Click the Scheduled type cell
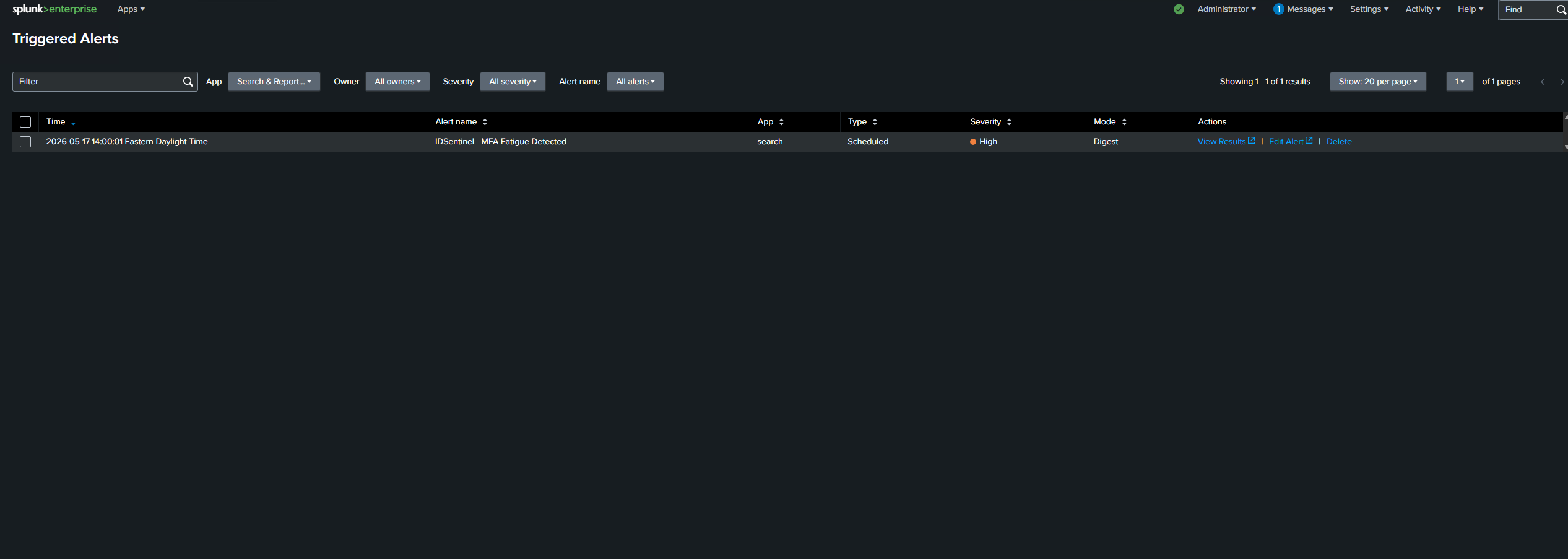This screenshot has width=1568, height=559. (868, 142)
